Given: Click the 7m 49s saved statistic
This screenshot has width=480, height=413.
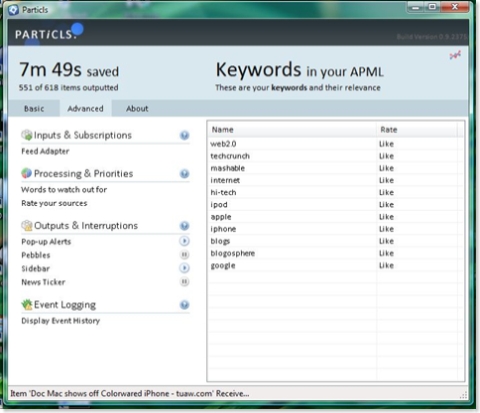Looking at the screenshot, I should (69, 70).
